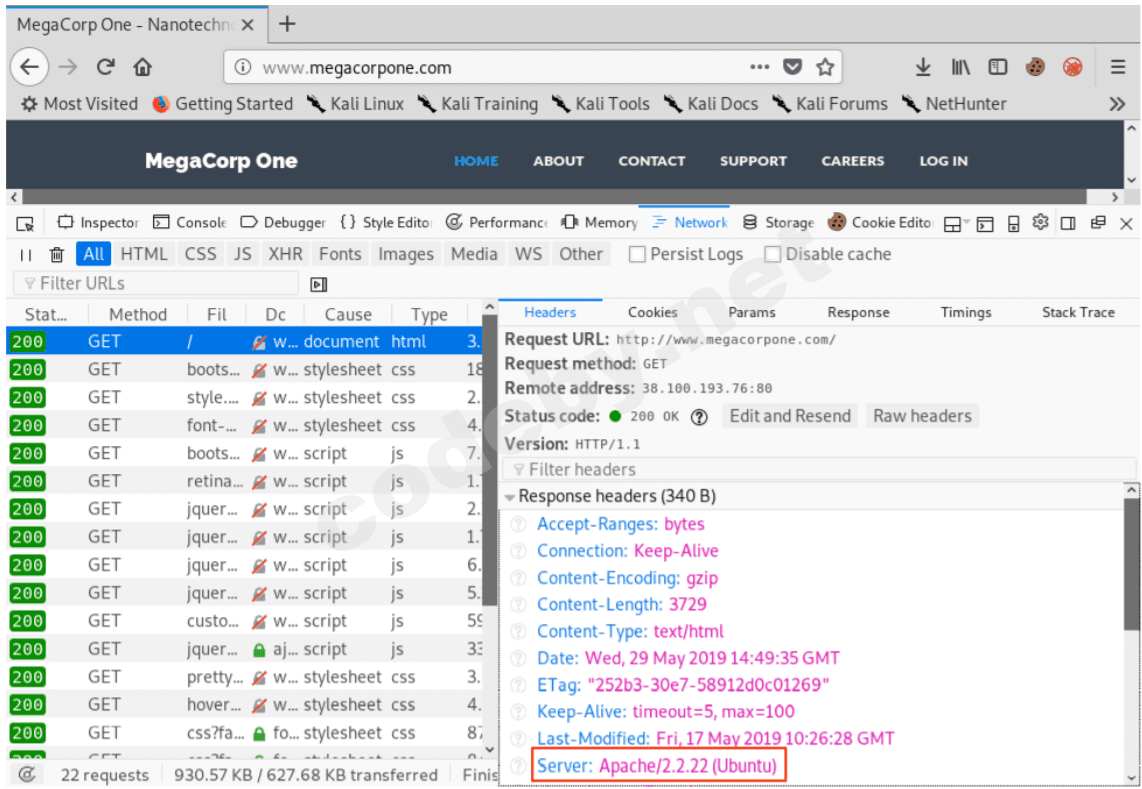1142x789 pixels.
Task: Toggle the sidebar icon in toolbar
Action: pyautogui.click(x=998, y=67)
